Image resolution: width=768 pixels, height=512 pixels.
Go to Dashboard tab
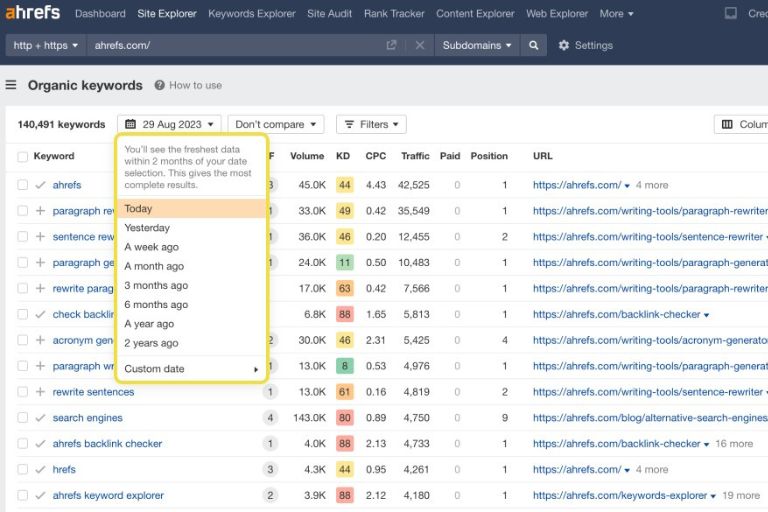pos(100,14)
